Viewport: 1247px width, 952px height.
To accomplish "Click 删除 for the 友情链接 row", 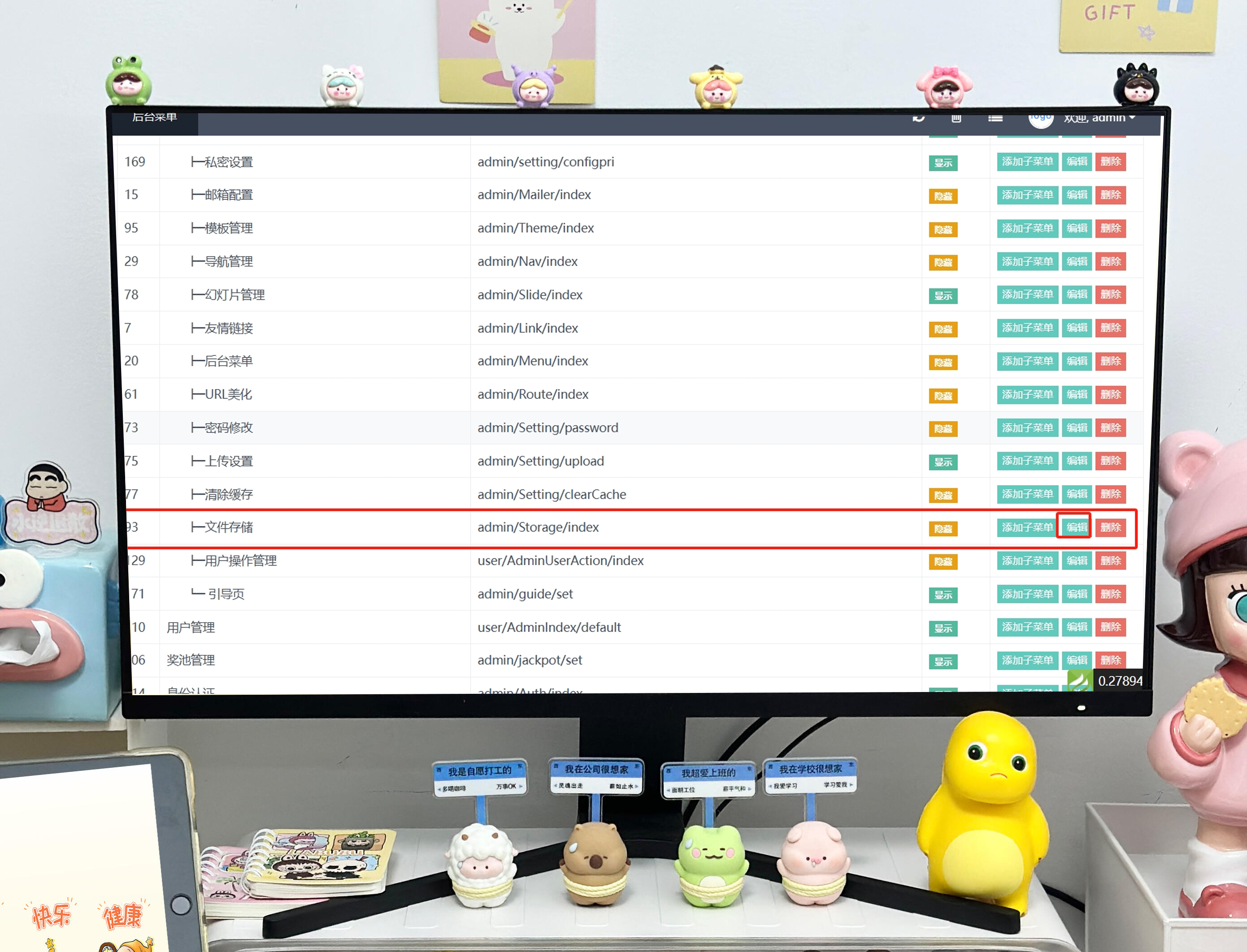I will click(x=1110, y=328).
